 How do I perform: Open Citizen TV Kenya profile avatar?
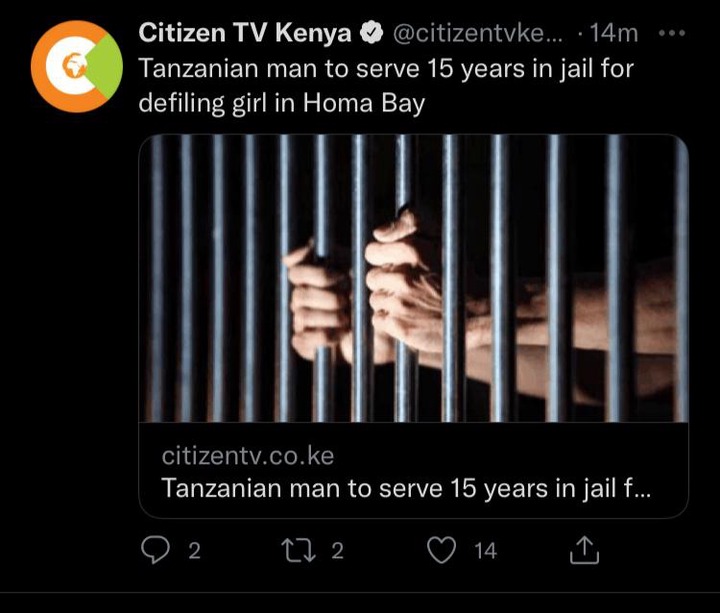(x=77, y=67)
